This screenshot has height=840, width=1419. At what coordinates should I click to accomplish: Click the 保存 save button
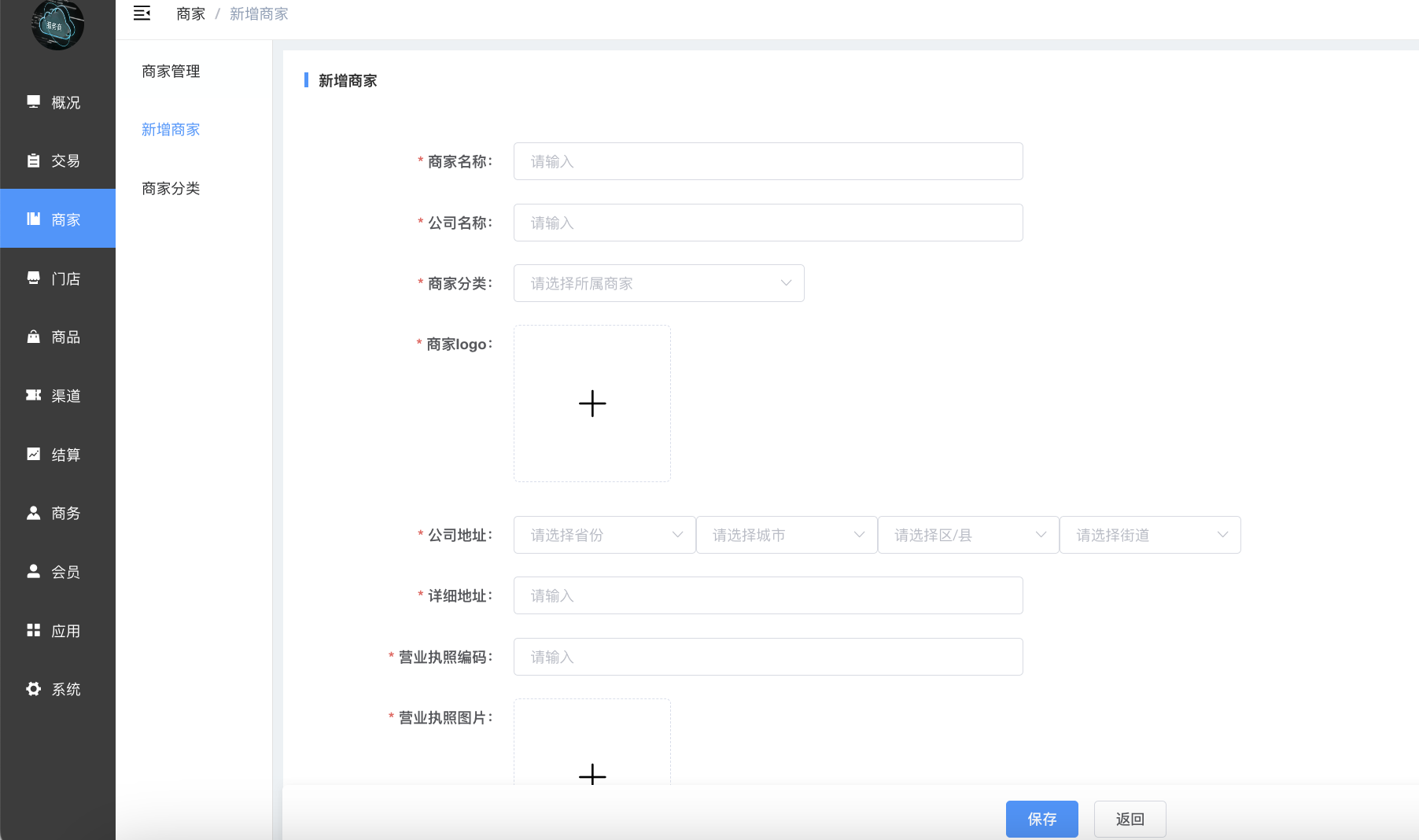tap(1041, 819)
